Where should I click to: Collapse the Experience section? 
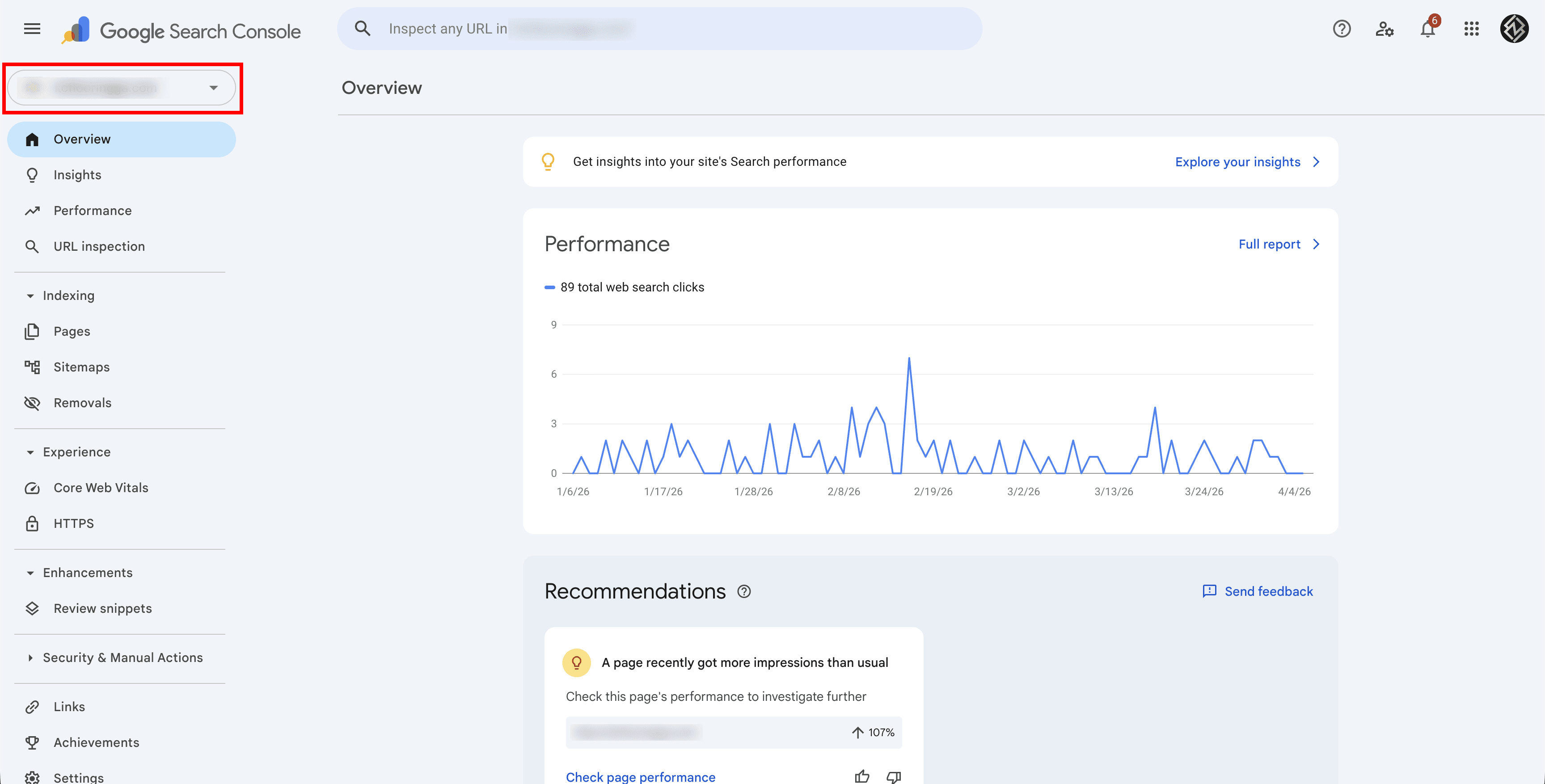pos(30,452)
